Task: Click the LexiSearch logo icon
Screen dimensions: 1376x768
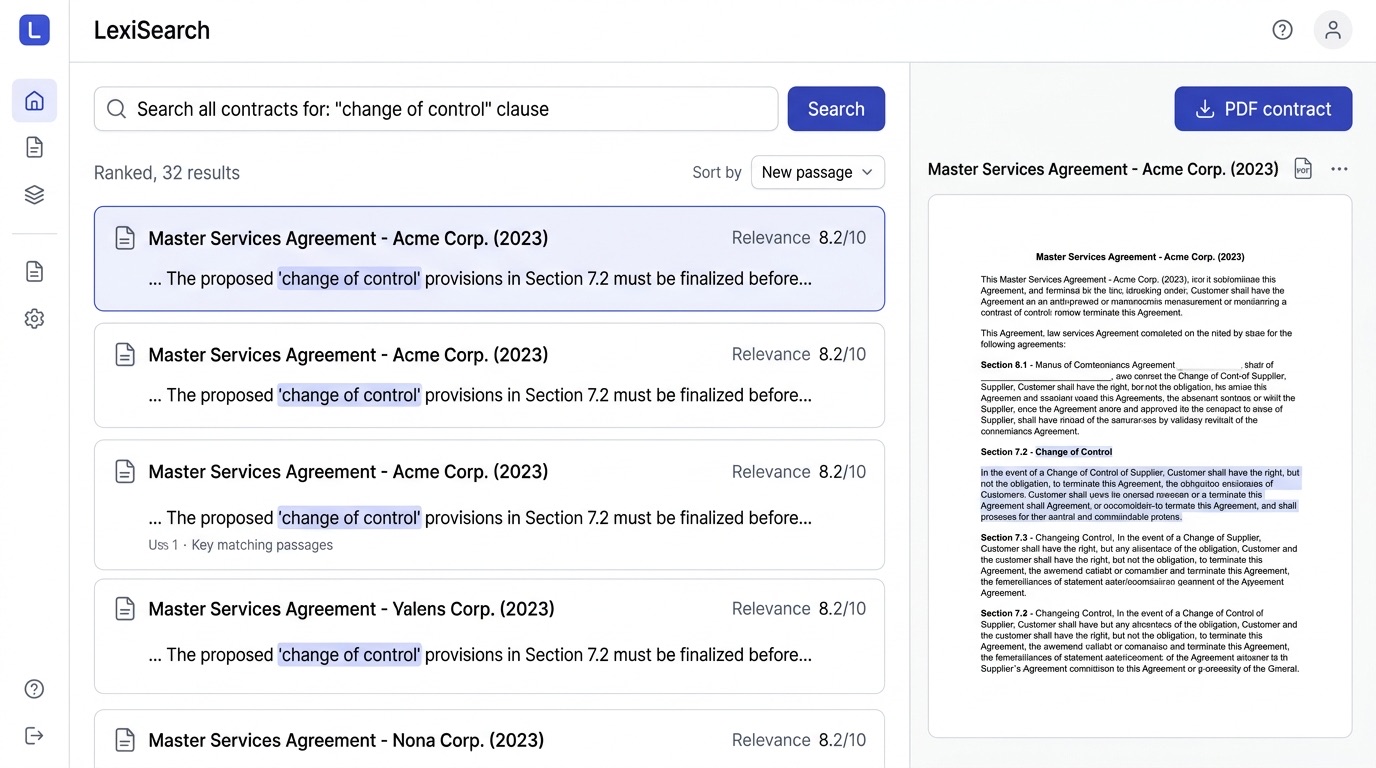Action: click(x=34, y=30)
